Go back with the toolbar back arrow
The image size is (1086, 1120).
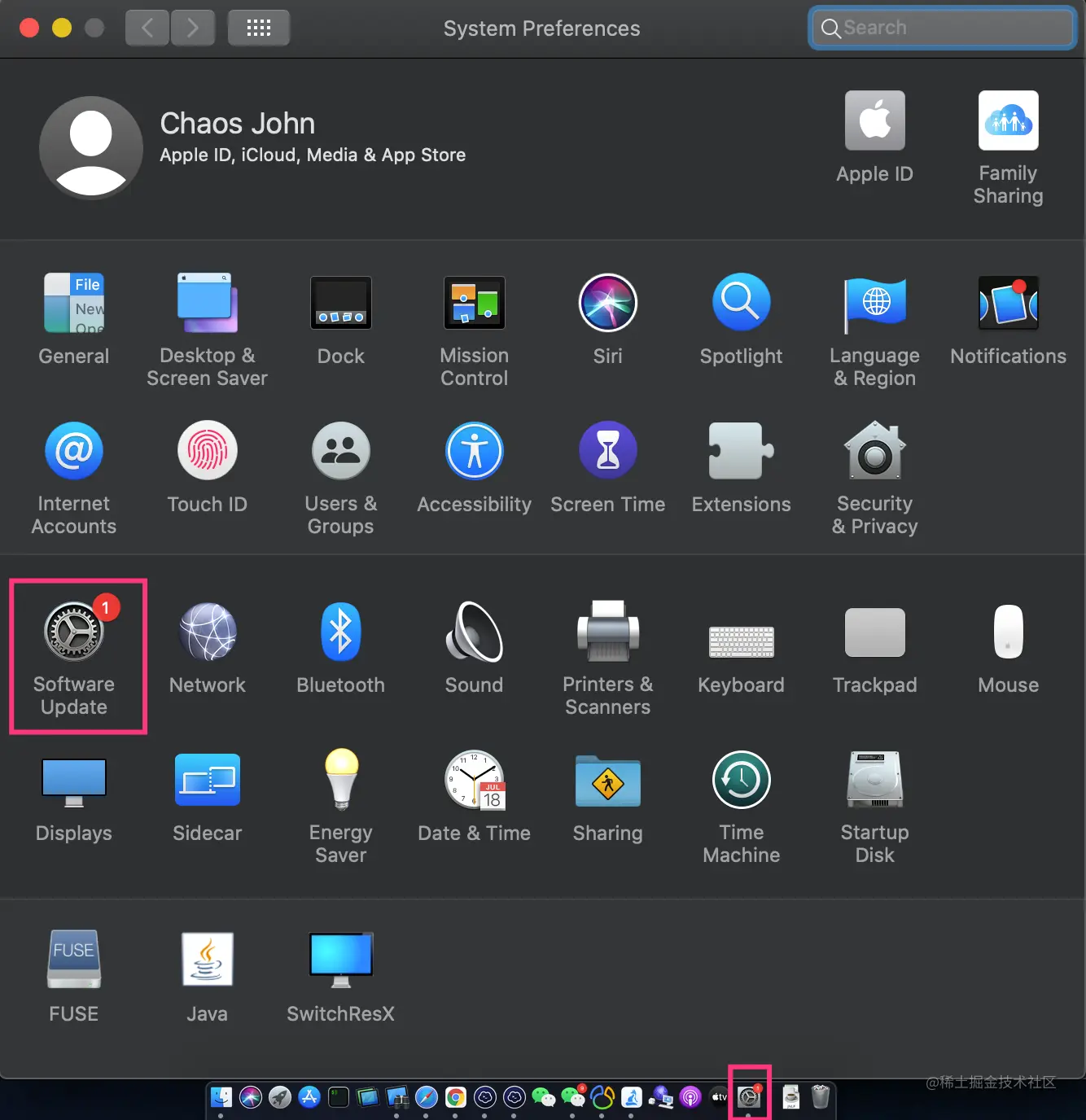coord(147,28)
